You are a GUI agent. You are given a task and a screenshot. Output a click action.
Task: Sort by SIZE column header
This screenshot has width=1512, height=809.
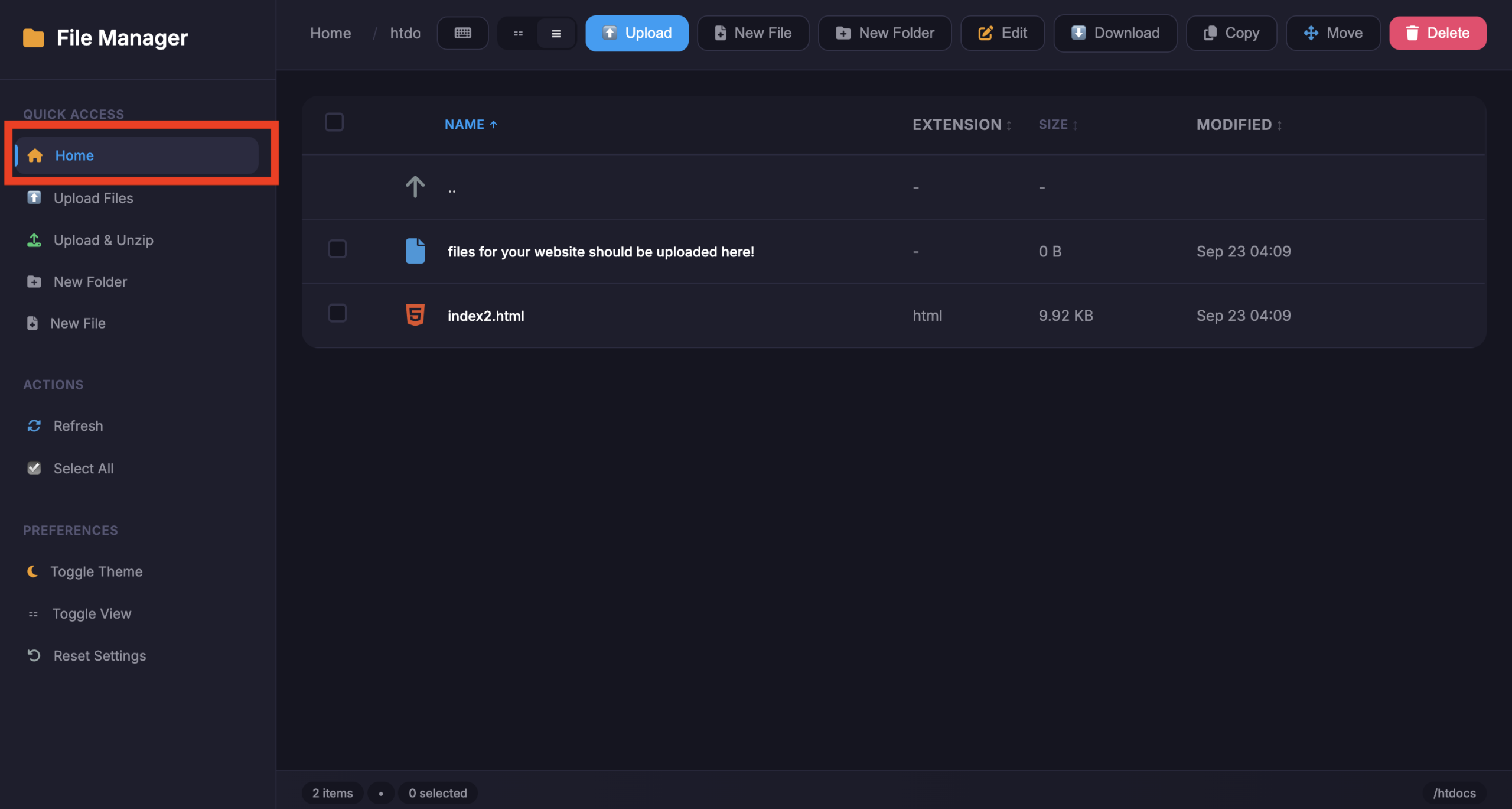tap(1058, 125)
